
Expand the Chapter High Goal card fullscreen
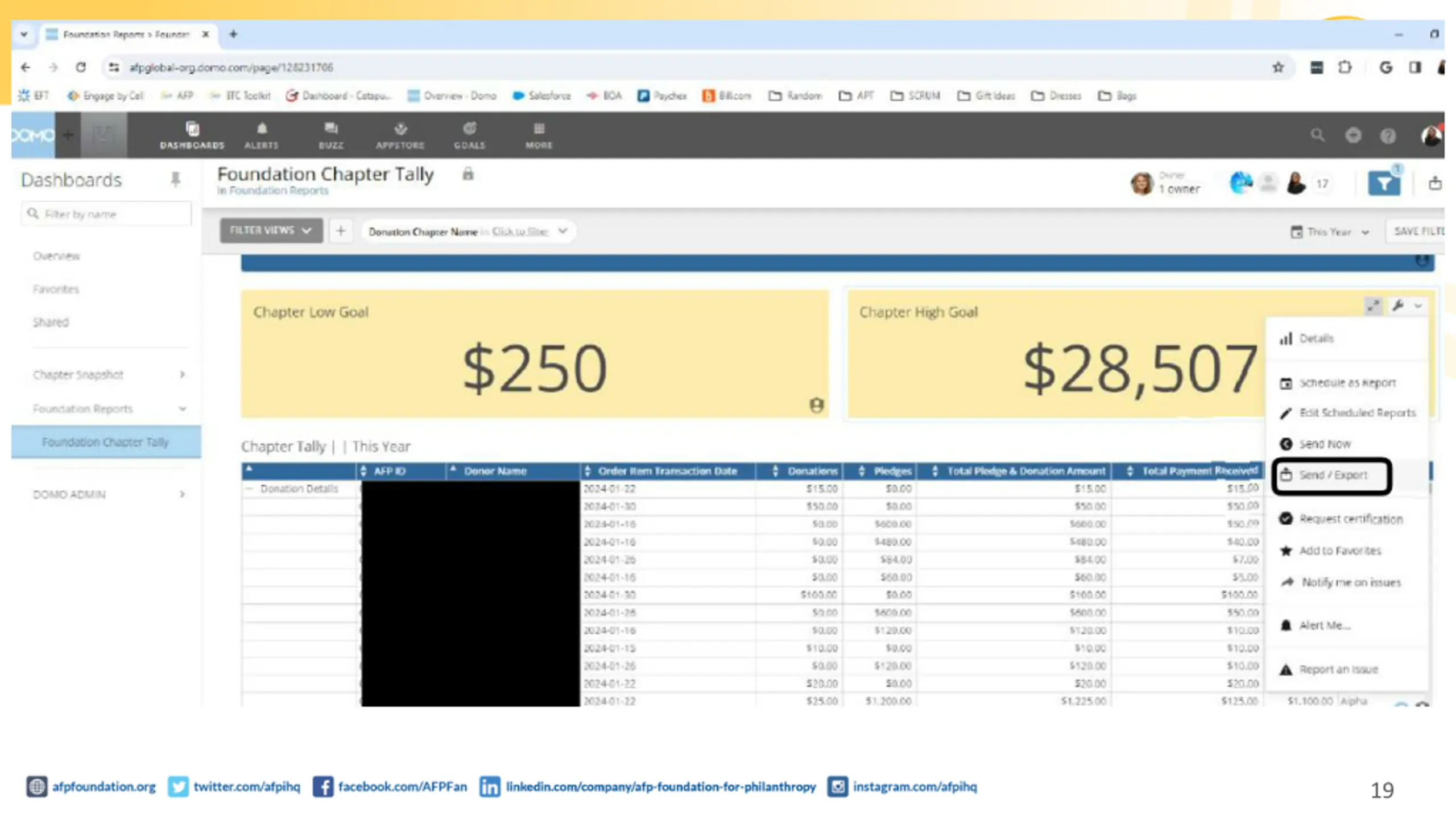click(1373, 306)
